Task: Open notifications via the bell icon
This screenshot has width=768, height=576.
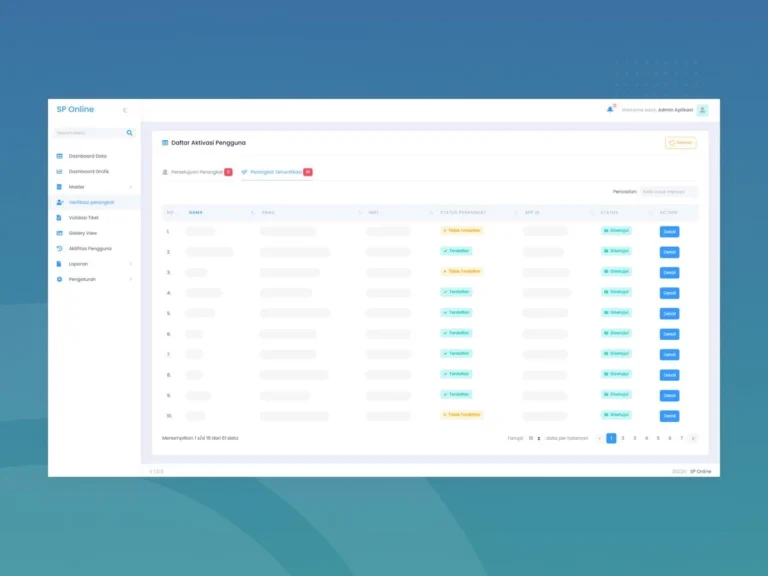Action: (610, 109)
